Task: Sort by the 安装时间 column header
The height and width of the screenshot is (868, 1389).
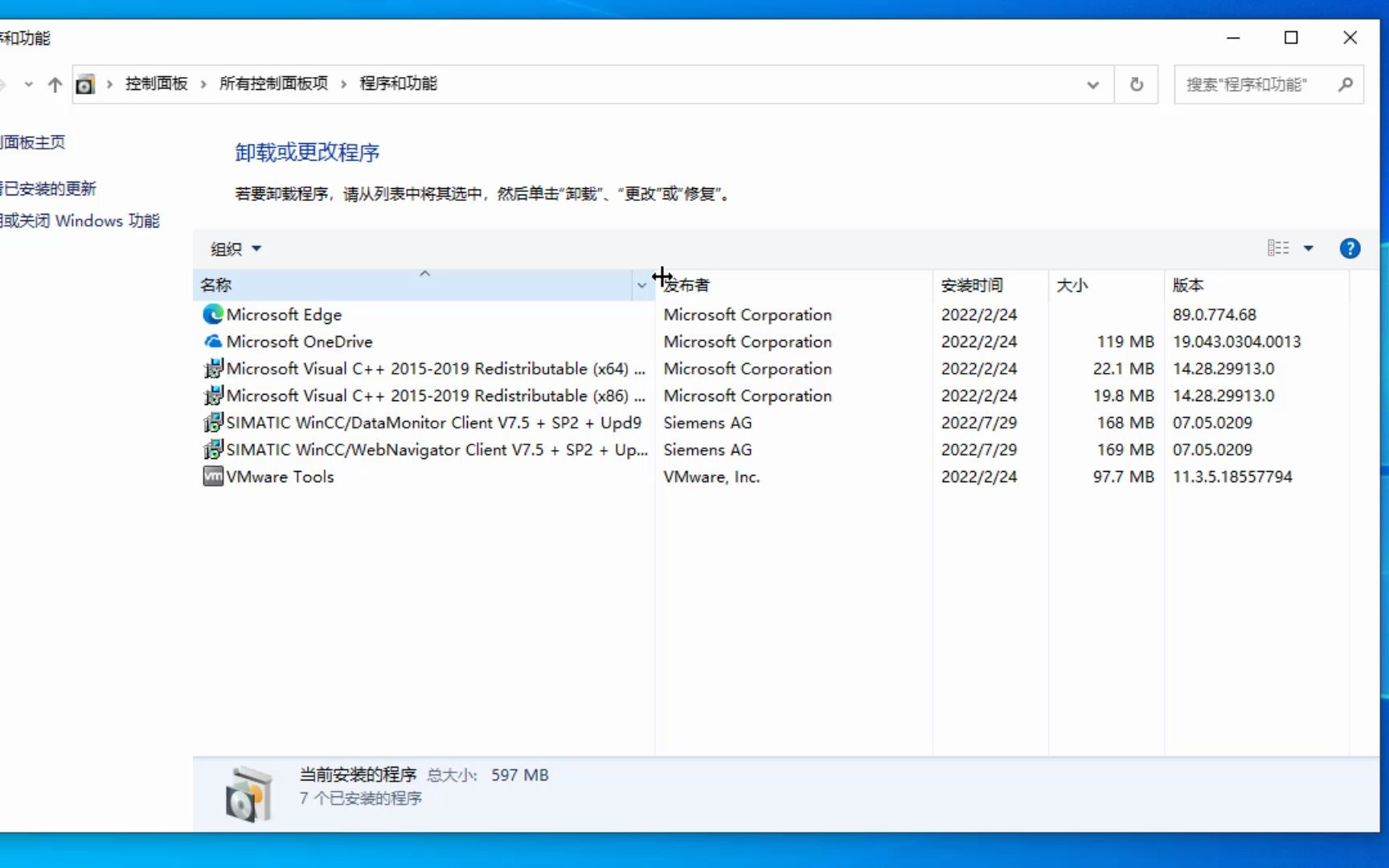Action: click(990, 285)
